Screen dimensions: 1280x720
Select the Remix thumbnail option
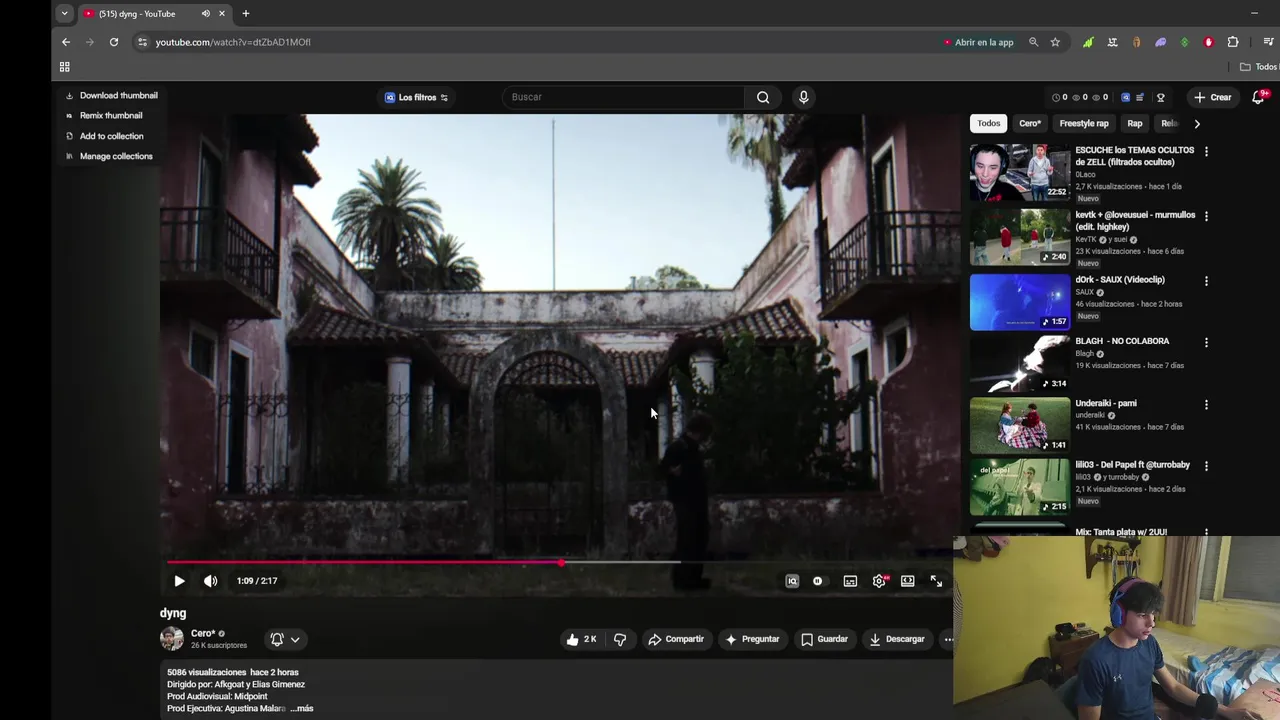104,116
